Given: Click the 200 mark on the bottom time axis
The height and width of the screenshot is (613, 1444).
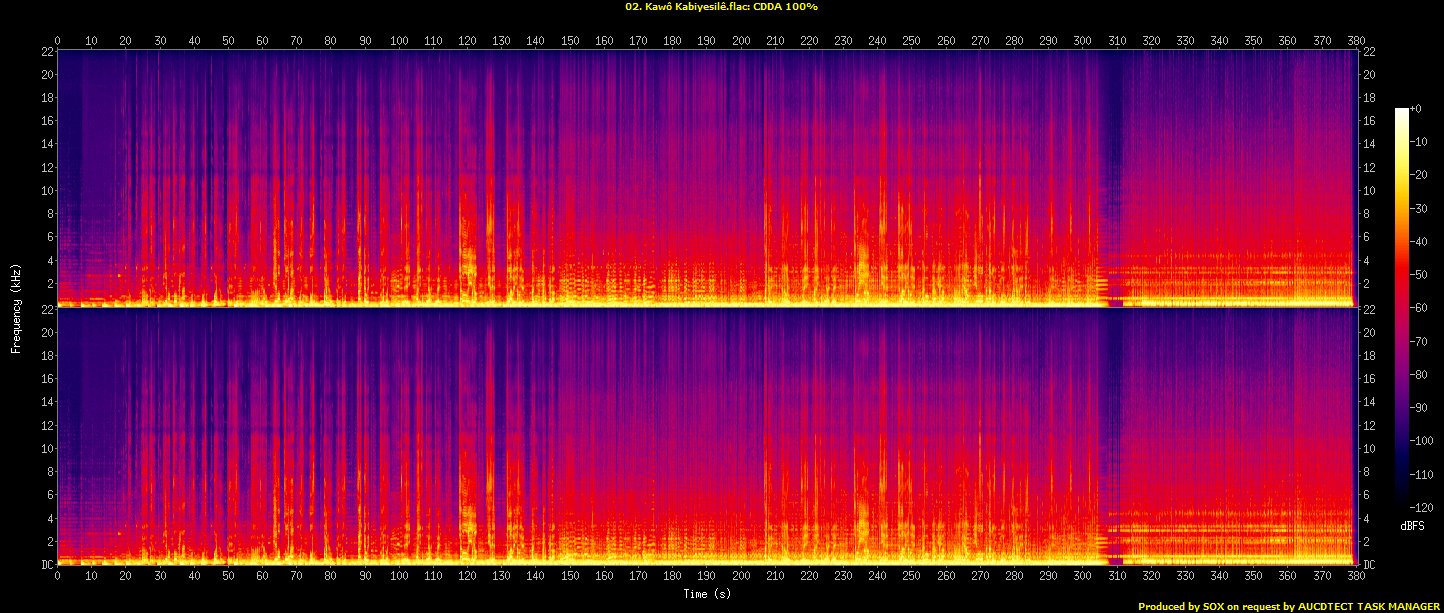Looking at the screenshot, I should coord(741,577).
